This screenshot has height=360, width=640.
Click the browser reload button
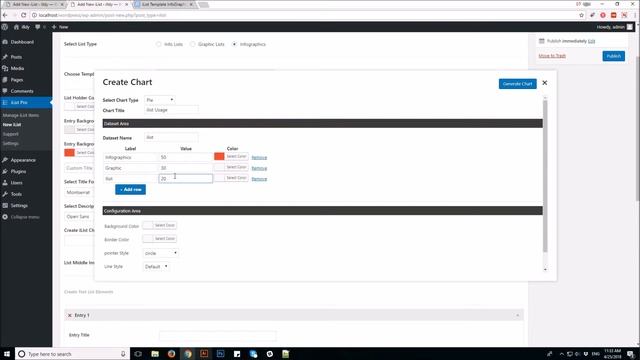23,15
